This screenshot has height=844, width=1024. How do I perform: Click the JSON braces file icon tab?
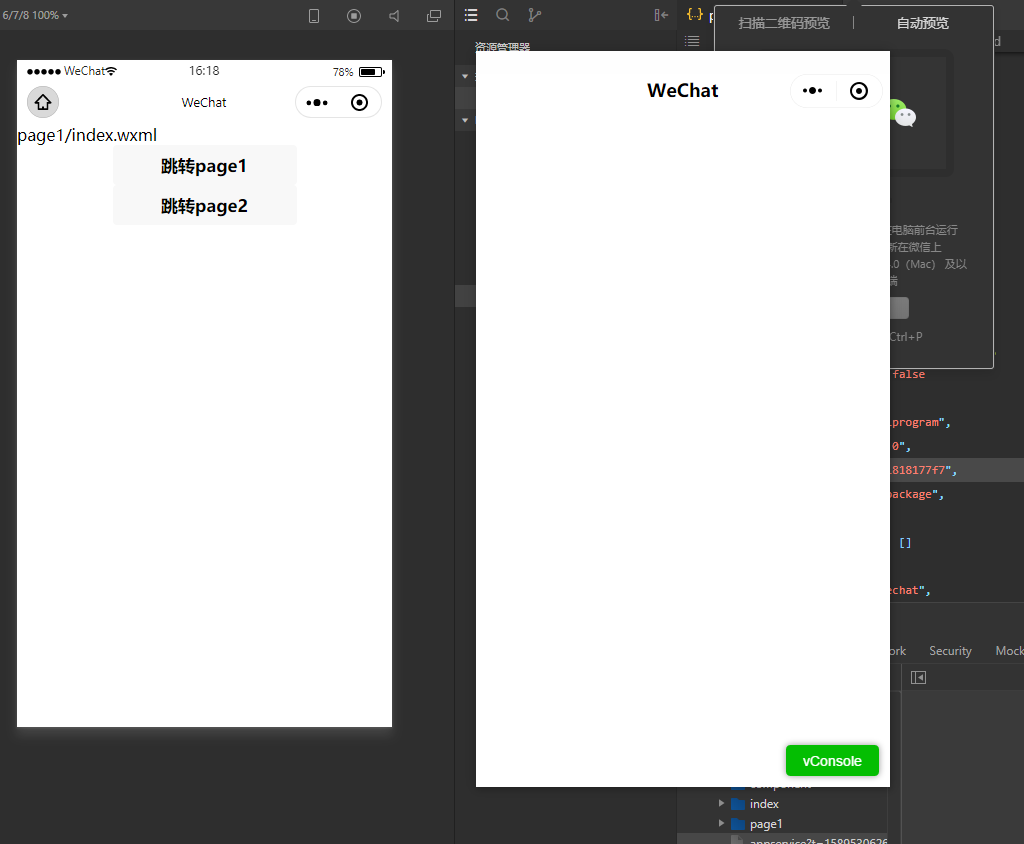tap(695, 14)
